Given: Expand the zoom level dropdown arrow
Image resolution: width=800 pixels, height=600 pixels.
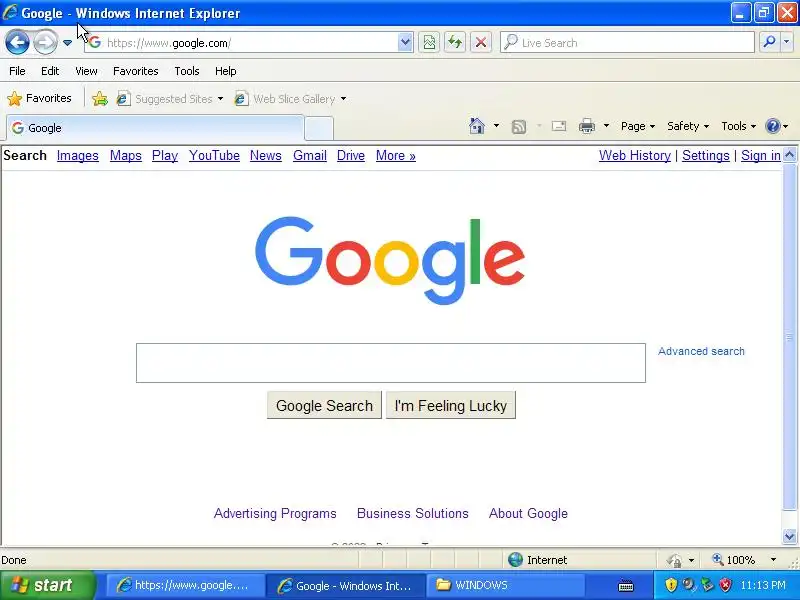Looking at the screenshot, I should click(x=773, y=560).
